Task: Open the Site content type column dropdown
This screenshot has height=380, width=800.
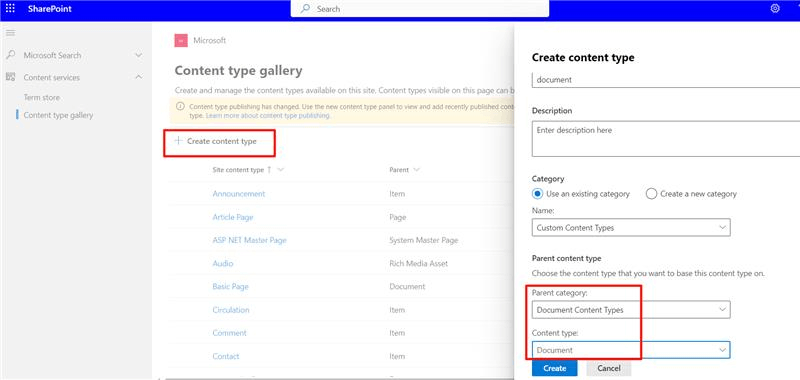Action: coord(280,170)
